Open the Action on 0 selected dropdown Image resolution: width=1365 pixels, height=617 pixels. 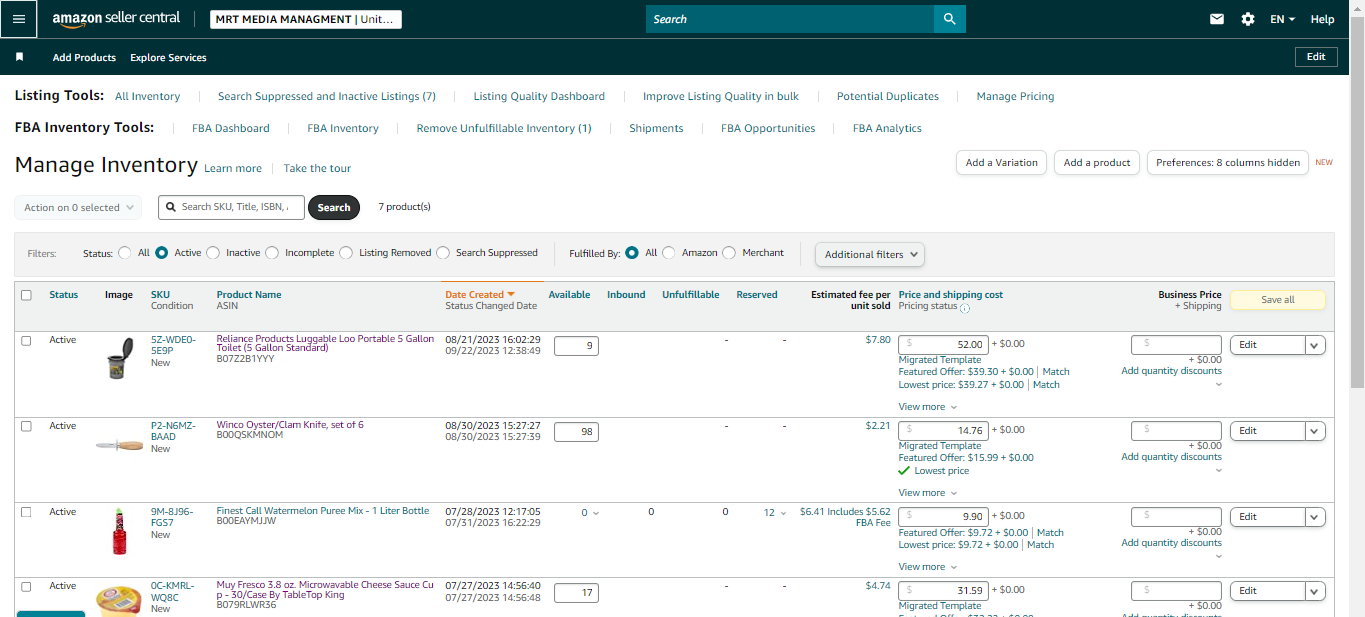click(78, 207)
